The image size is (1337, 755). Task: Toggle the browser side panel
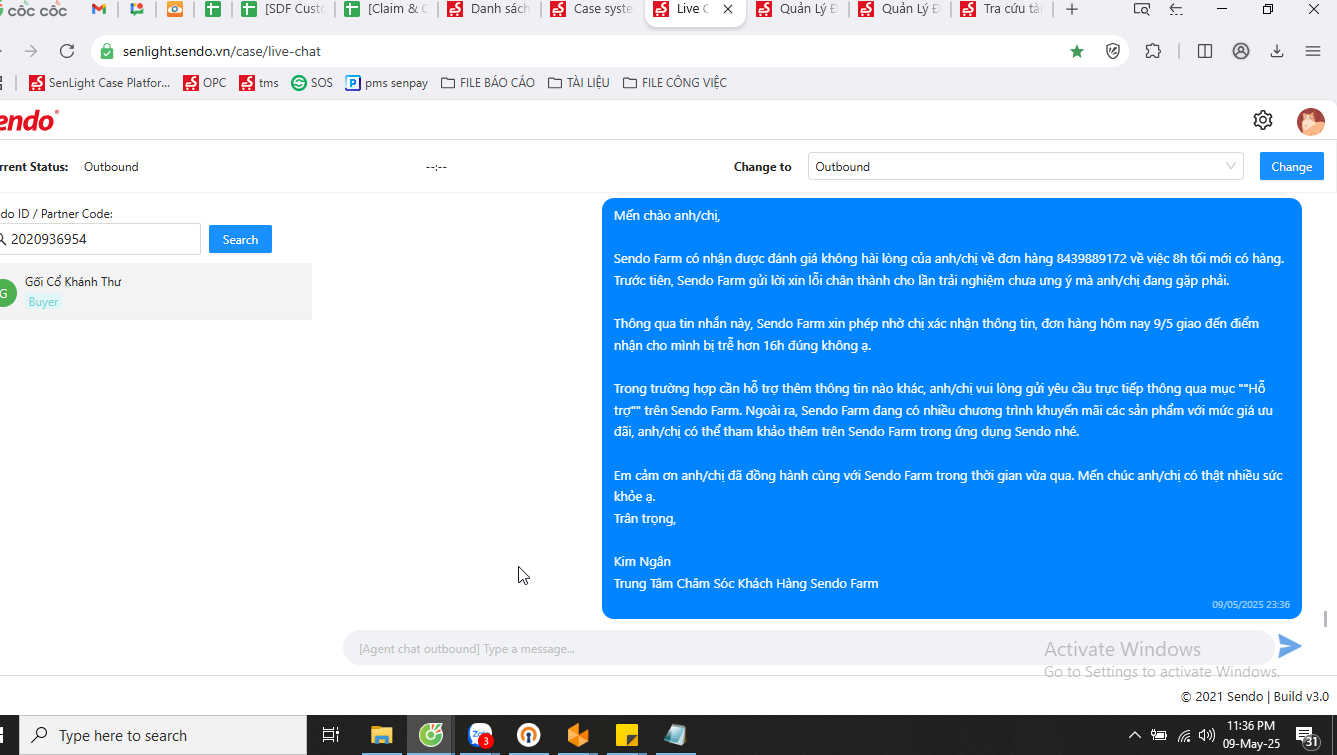pos(1205,51)
